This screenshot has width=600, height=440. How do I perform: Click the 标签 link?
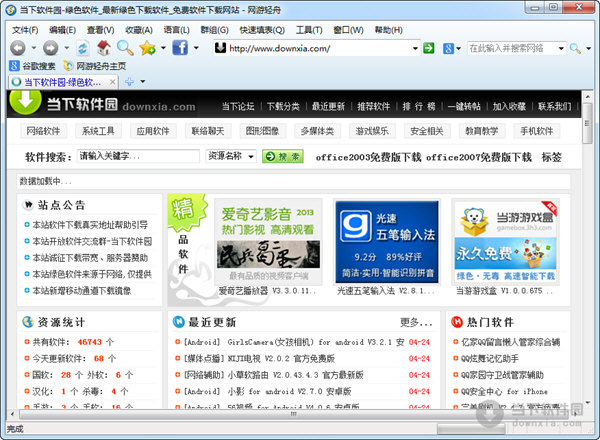point(551,157)
